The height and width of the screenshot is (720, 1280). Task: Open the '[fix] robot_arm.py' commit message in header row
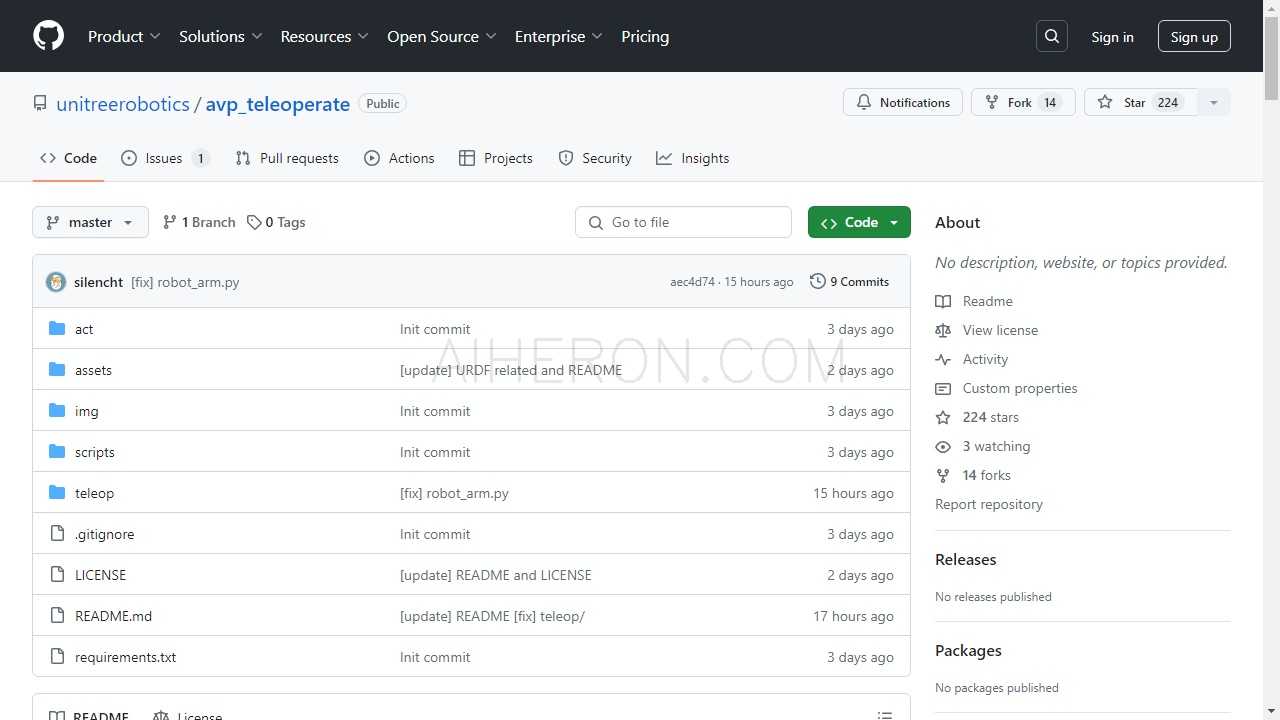pyautogui.click(x=185, y=282)
